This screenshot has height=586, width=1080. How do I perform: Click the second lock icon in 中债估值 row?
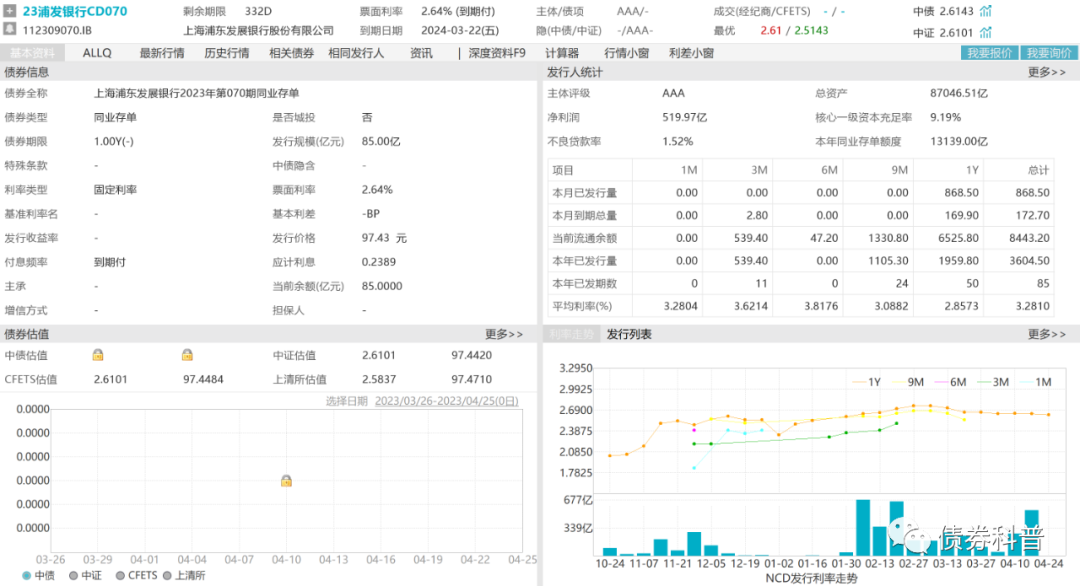click(x=187, y=355)
